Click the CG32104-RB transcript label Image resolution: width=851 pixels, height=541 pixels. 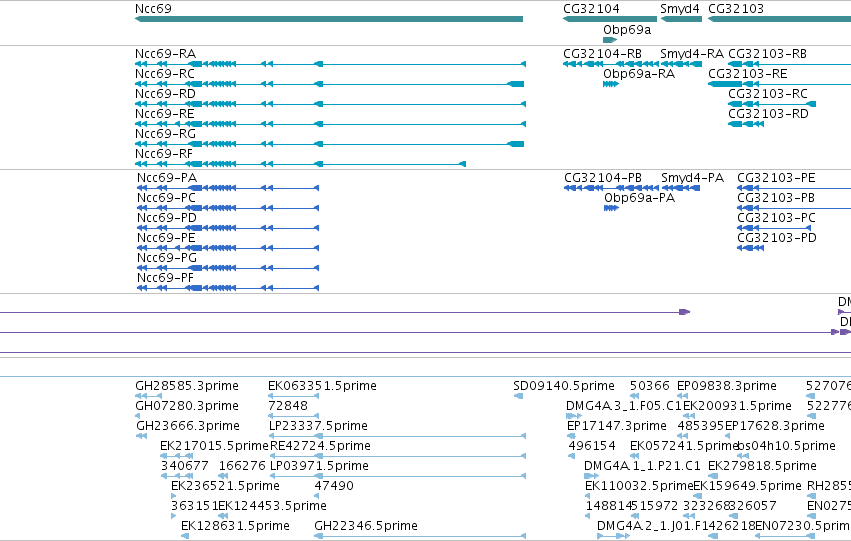602,54
